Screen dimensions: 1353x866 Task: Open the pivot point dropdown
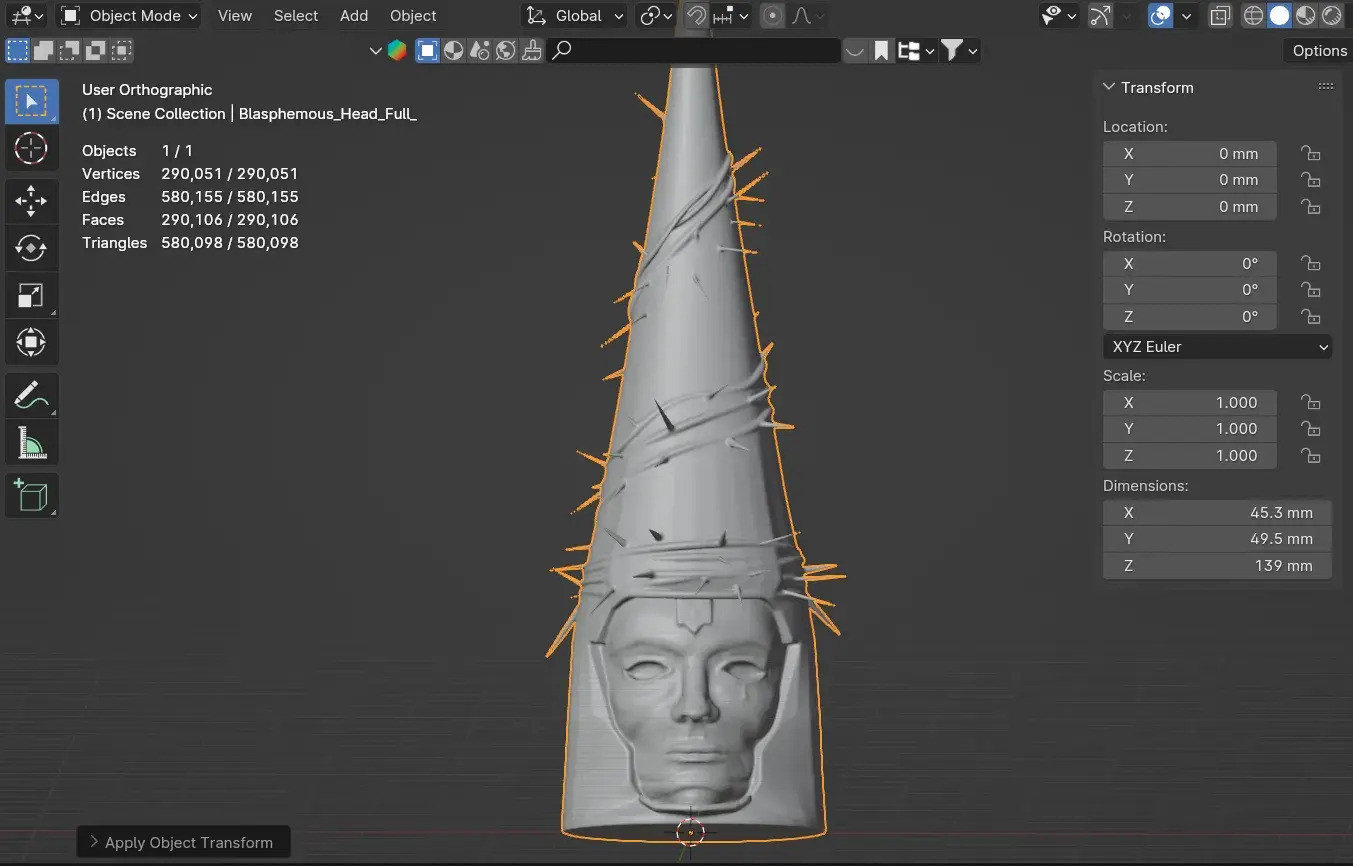[658, 16]
